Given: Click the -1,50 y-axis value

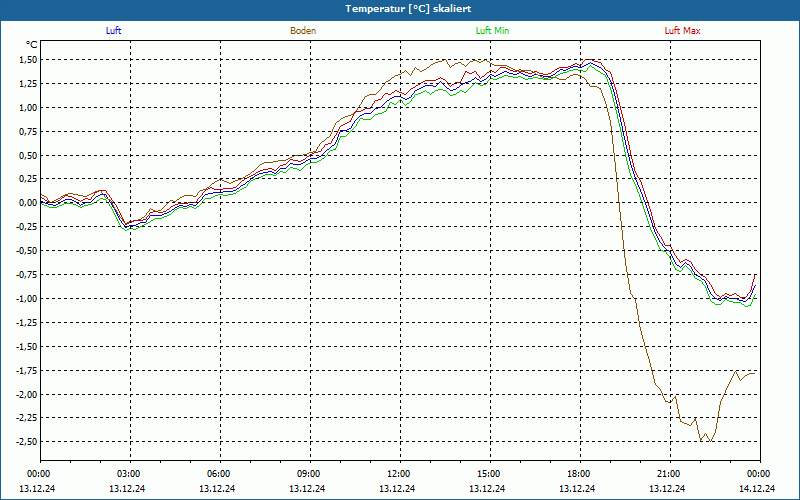Looking at the screenshot, I should [x=27, y=346].
